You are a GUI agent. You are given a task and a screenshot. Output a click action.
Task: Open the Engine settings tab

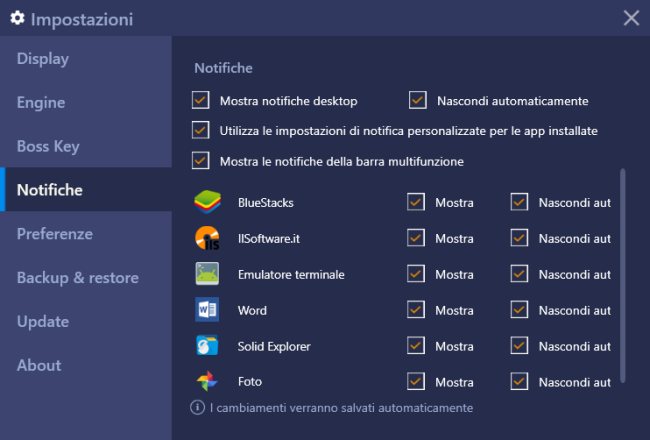click(86, 102)
